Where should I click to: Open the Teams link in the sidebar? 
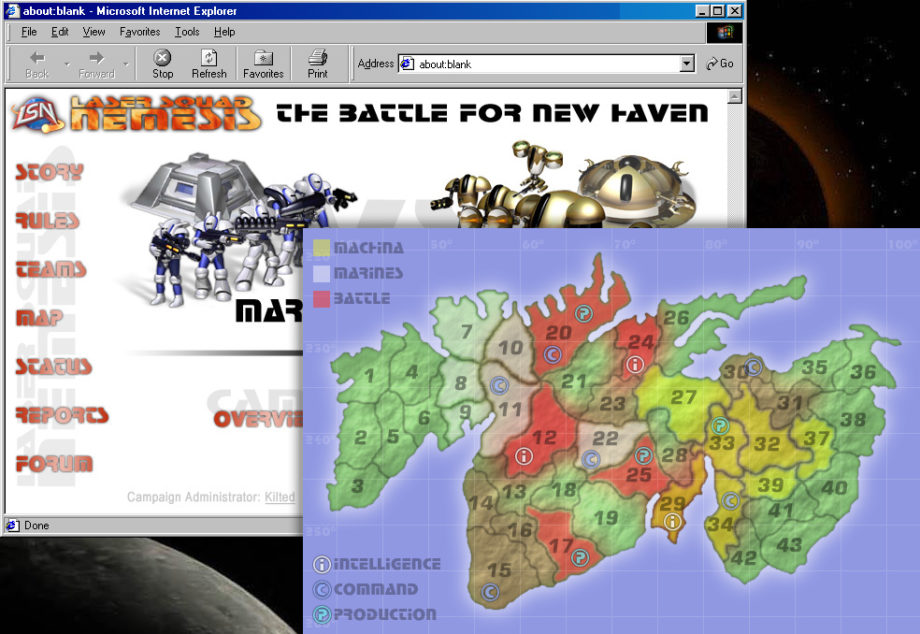pyautogui.click(x=51, y=269)
